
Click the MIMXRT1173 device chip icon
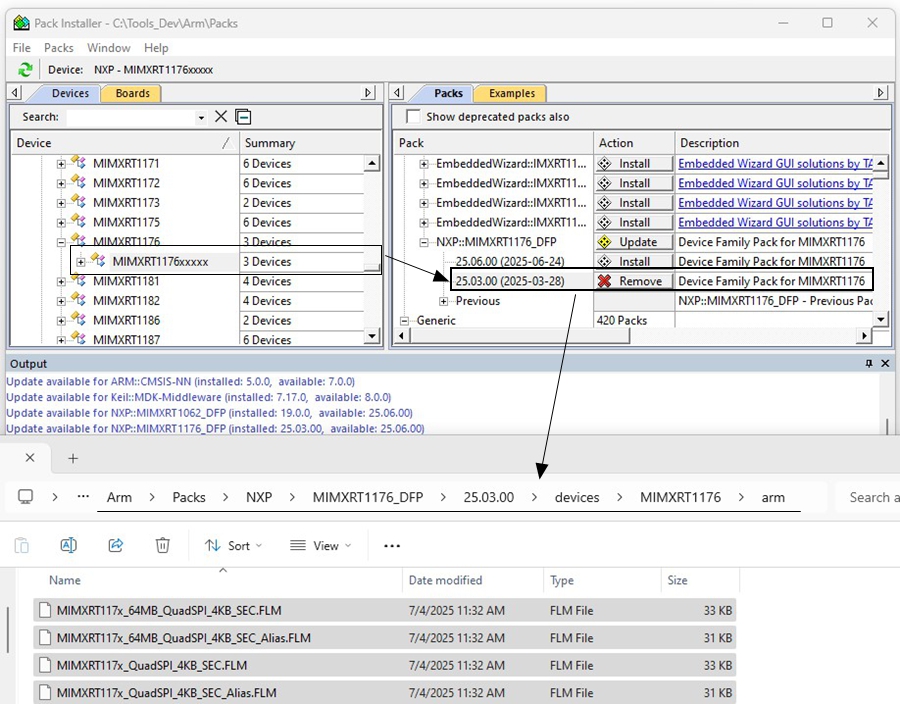[x=79, y=202]
